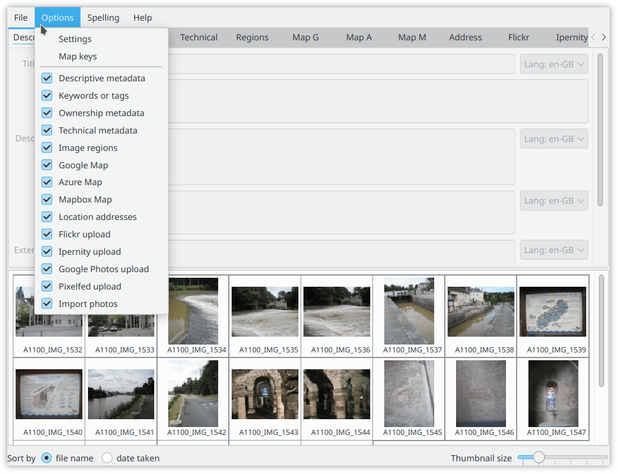Open Description language dropdown
The width and height of the screenshot is (618, 474).
(x=554, y=139)
